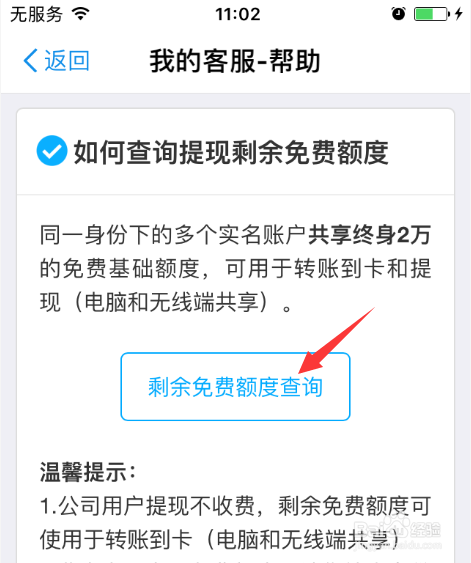The width and height of the screenshot is (471, 563).
Task: Tap the bold 共享终身2万 text
Action: 370,235
